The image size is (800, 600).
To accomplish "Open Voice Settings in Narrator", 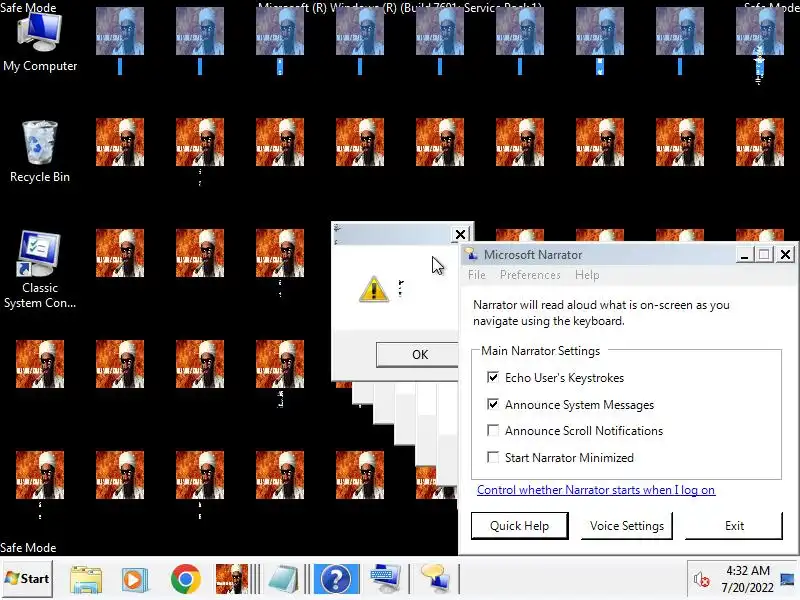I will (627, 526).
